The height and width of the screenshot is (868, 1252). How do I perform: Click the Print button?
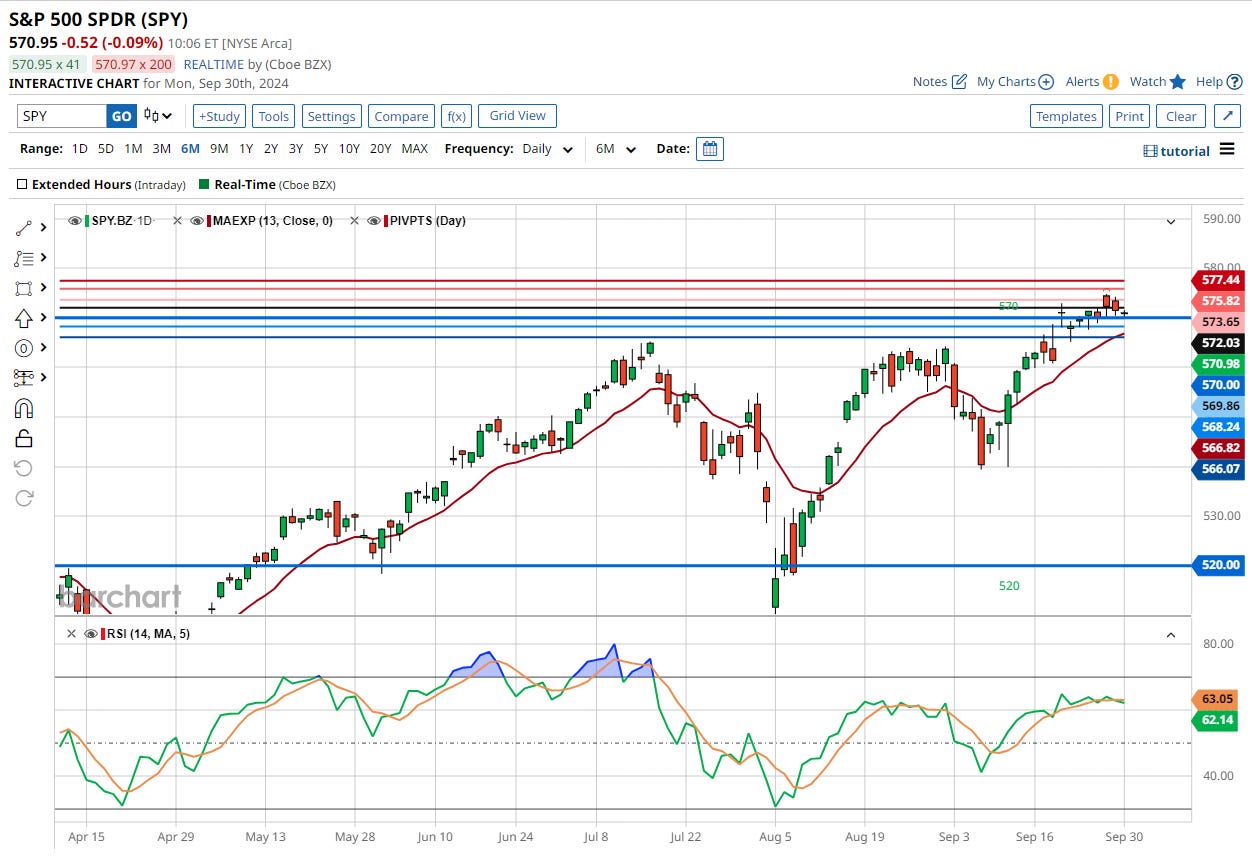(1129, 116)
